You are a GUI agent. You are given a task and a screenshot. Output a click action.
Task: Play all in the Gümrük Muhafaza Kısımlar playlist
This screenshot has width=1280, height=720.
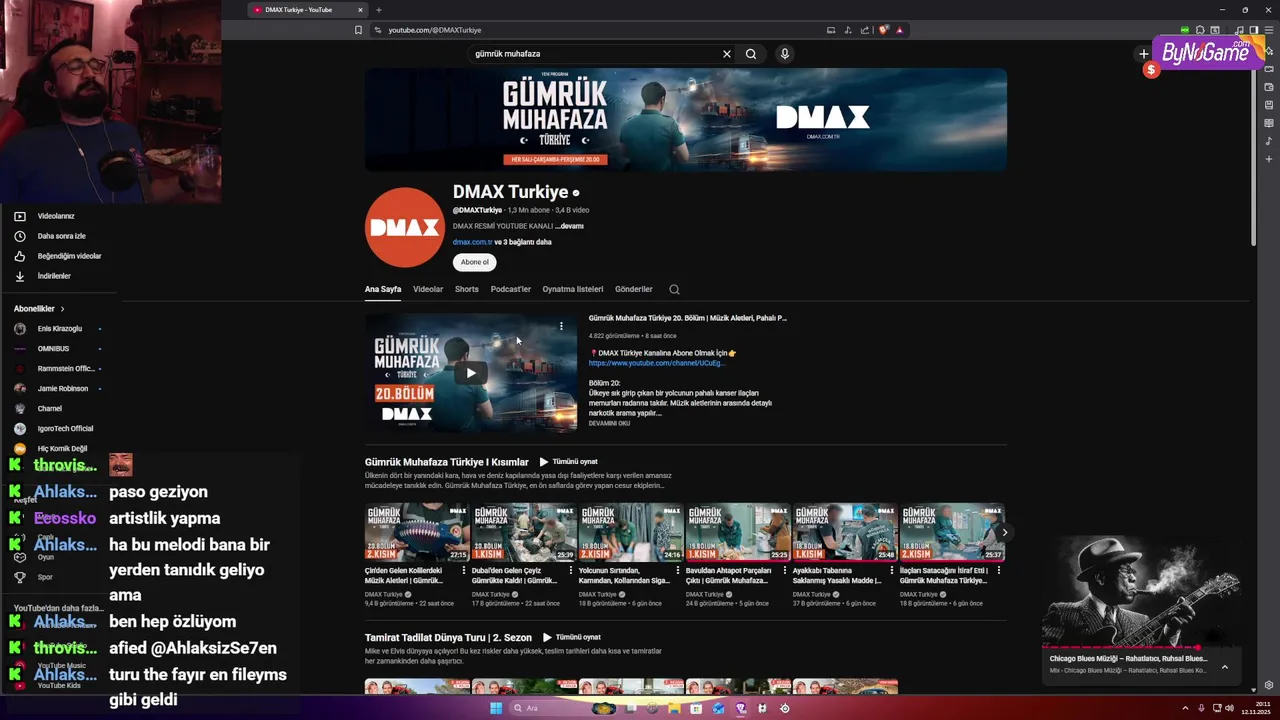(570, 462)
